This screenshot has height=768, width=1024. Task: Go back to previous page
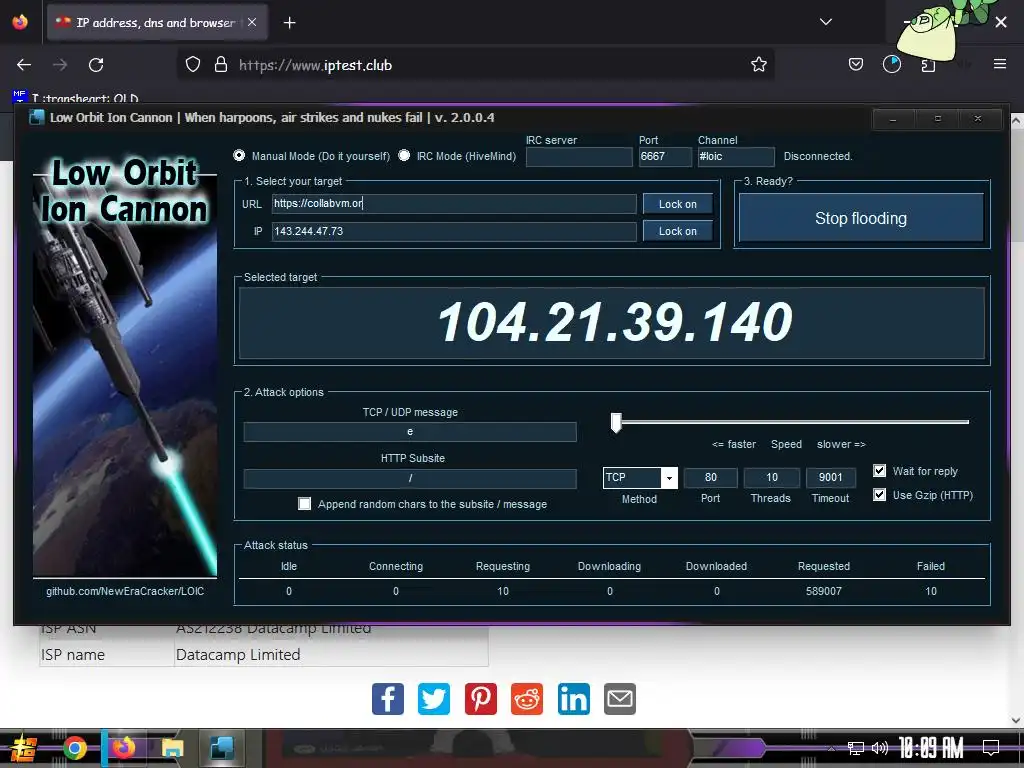24,65
